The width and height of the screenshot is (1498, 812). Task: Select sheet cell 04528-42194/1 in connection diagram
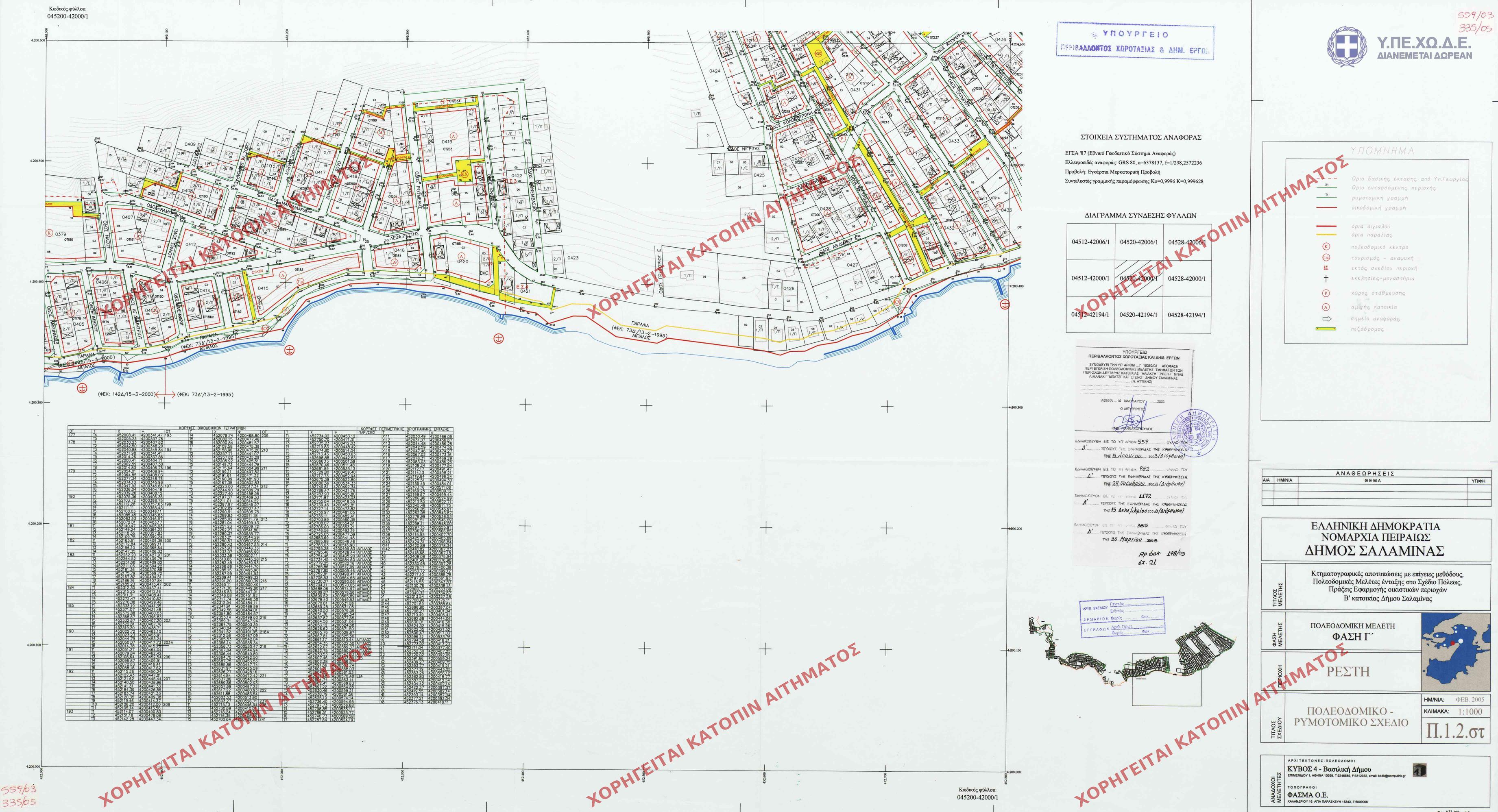click(x=1186, y=314)
